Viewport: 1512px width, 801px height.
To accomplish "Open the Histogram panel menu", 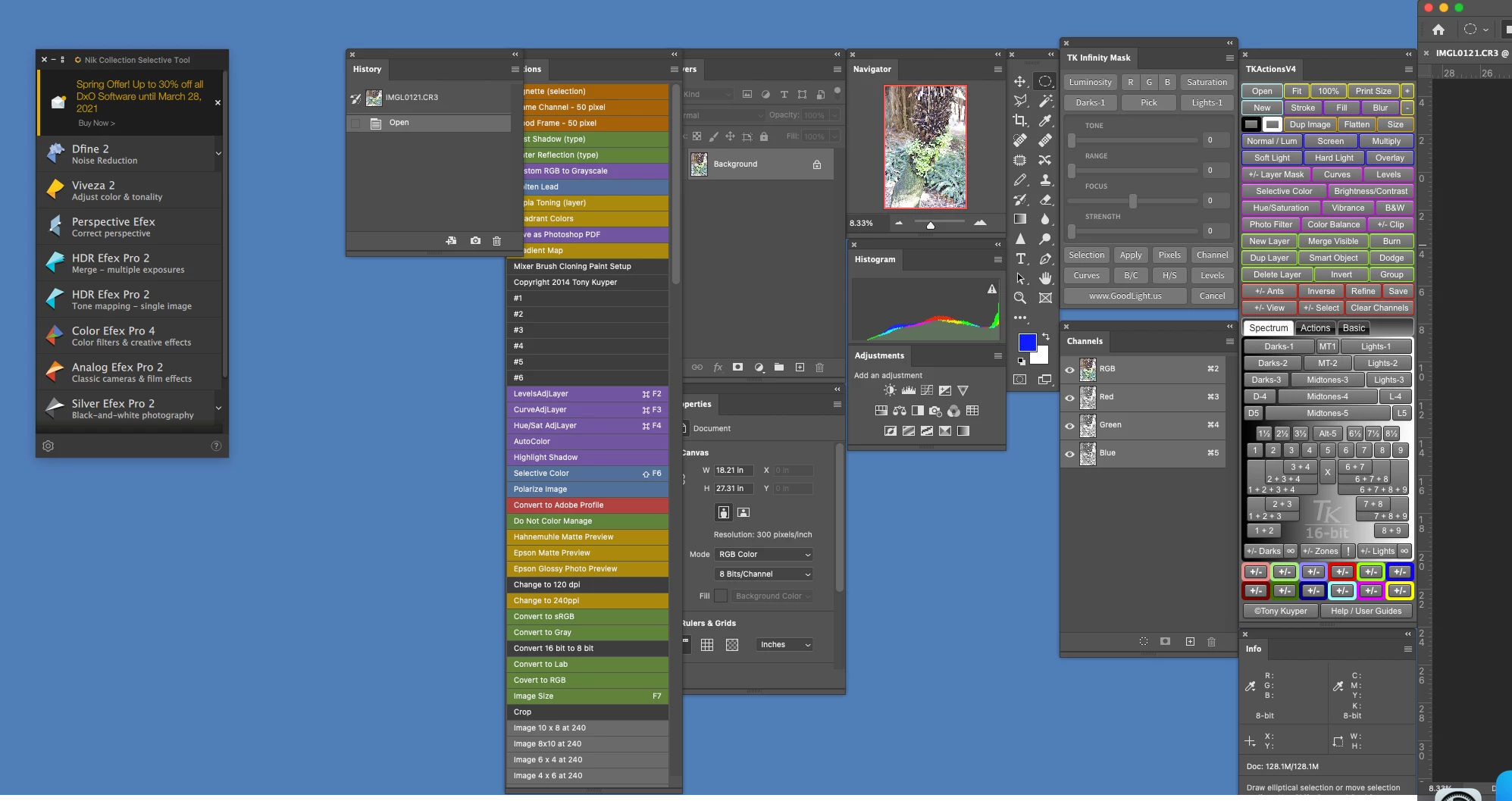I will click(x=998, y=259).
